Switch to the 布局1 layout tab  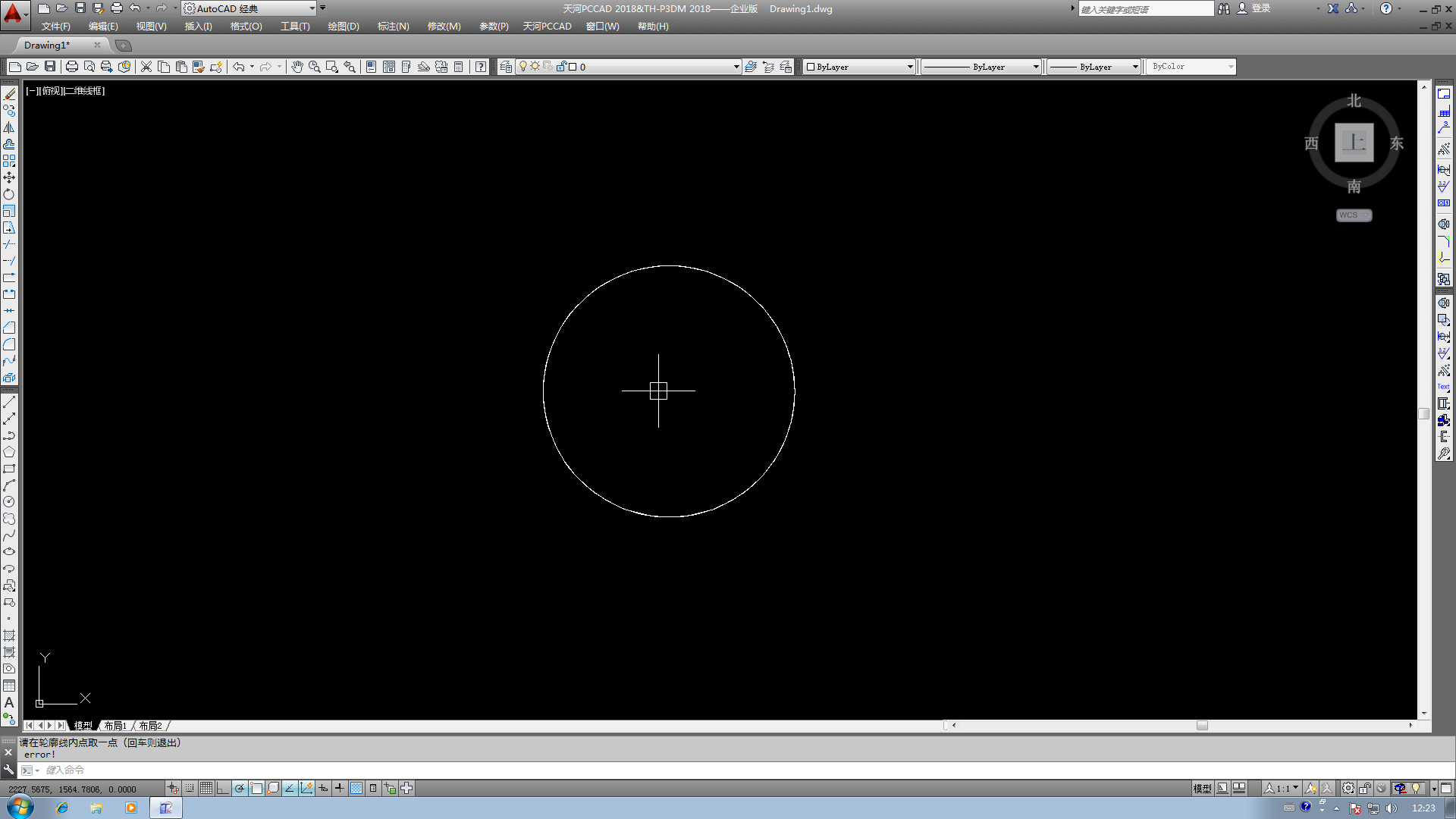(115, 726)
